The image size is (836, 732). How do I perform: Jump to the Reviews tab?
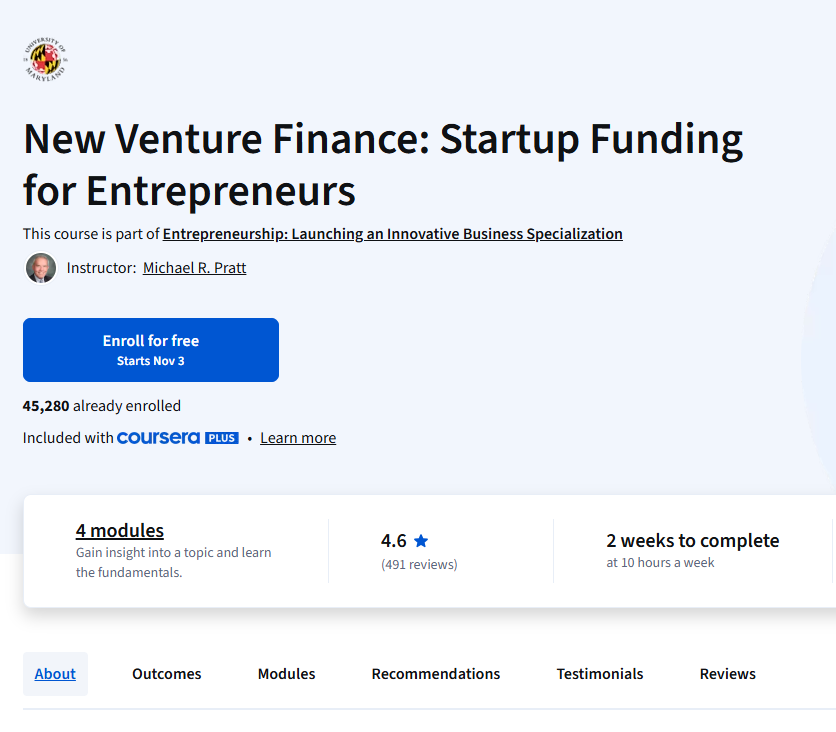click(x=728, y=674)
